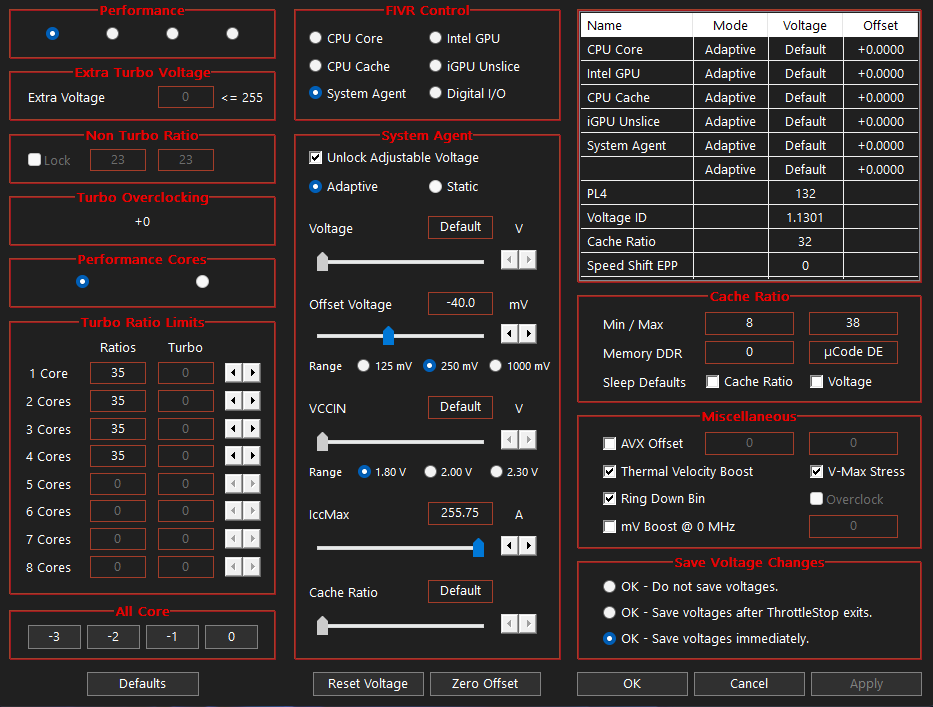Select OK - Do not save voltages
This screenshot has height=707, width=933.
609,586
